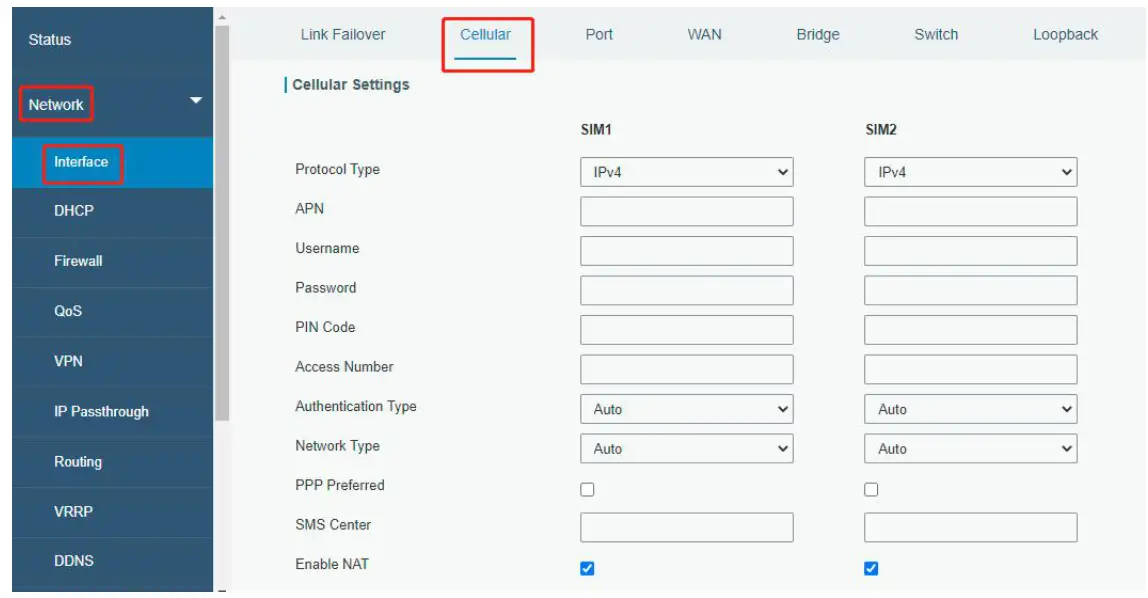Enable PPP Preferred for SIM1
1148x598 pixels.
point(587,489)
